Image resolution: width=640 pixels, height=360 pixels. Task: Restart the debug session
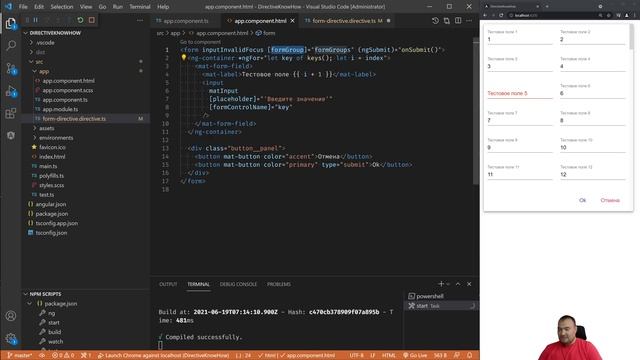pos(80,20)
